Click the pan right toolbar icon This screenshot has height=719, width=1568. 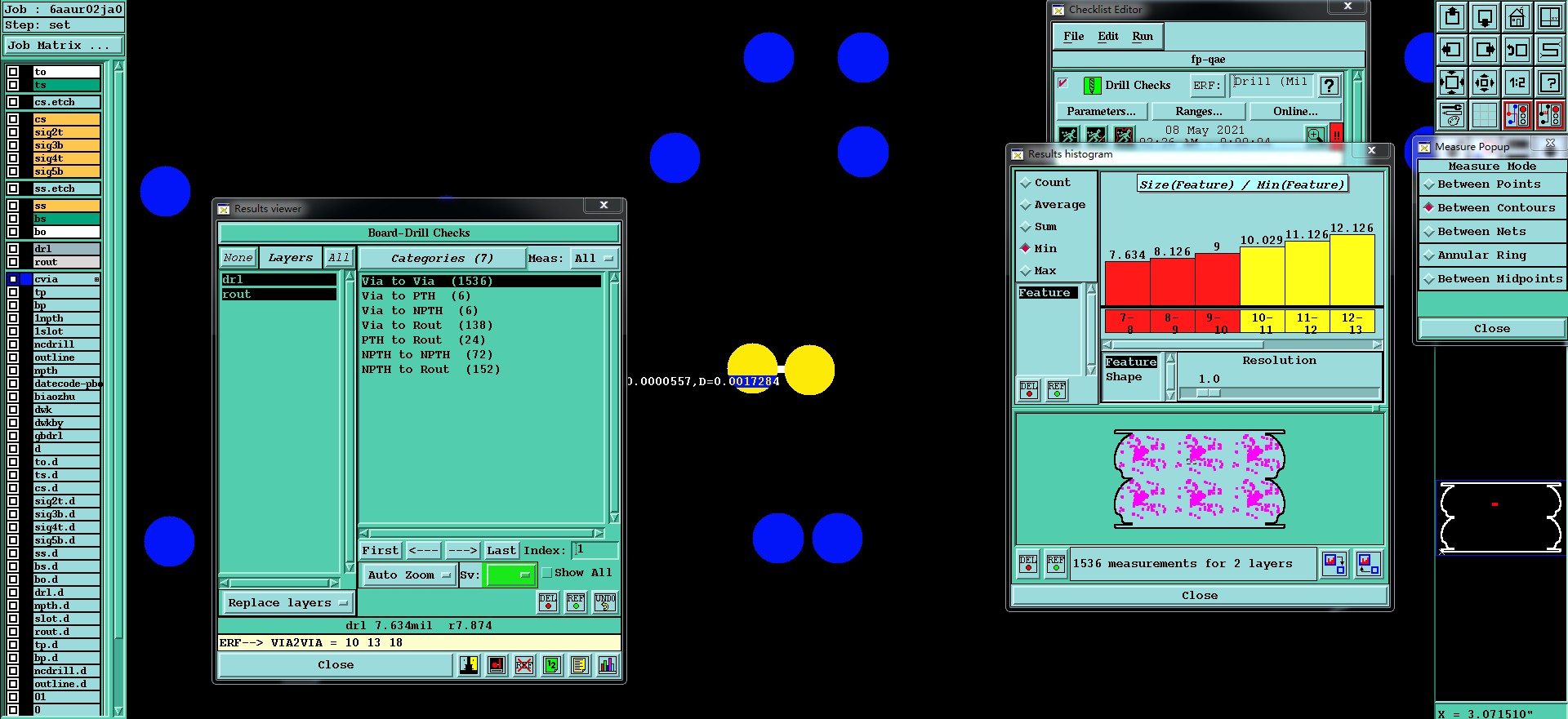[1485, 50]
